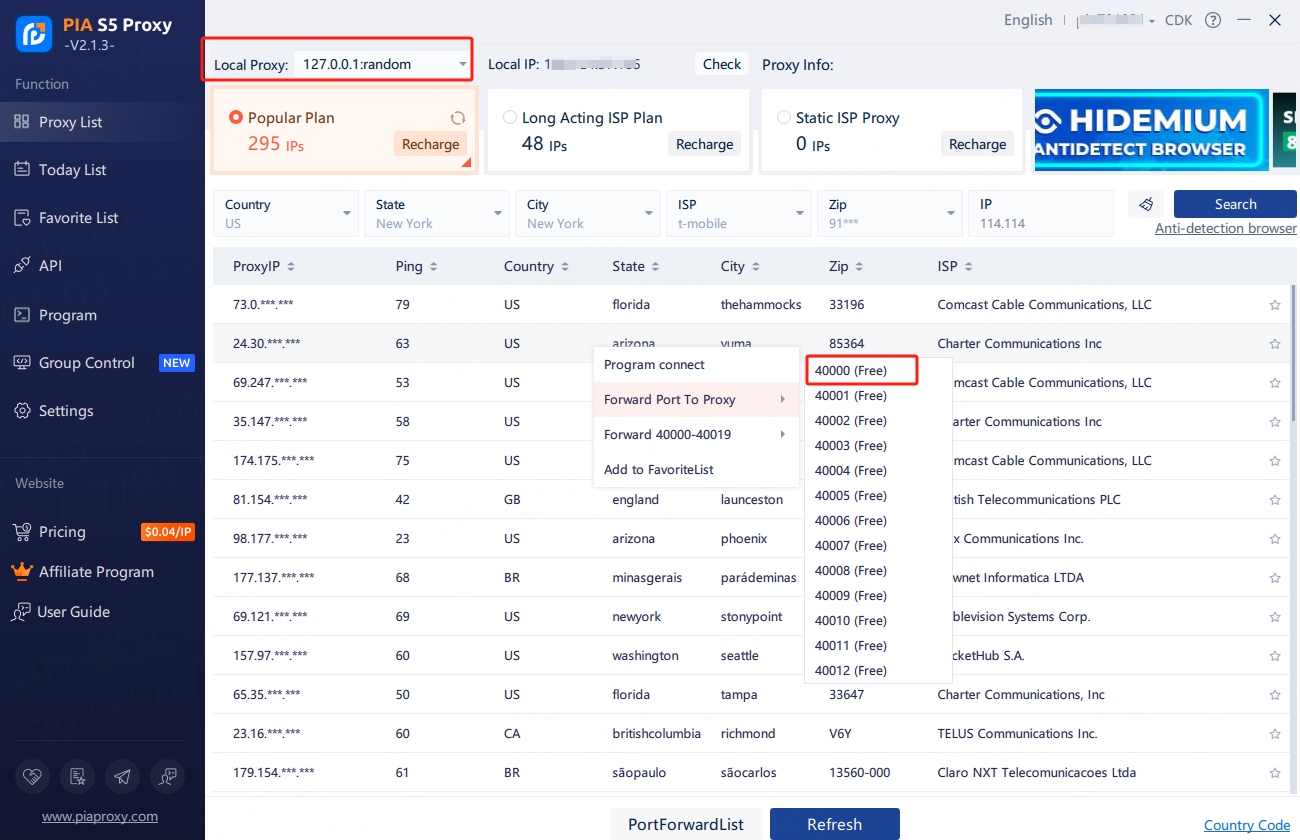Favorite the 73.0 Comcast row star
The image size is (1300, 840).
[1275, 305]
